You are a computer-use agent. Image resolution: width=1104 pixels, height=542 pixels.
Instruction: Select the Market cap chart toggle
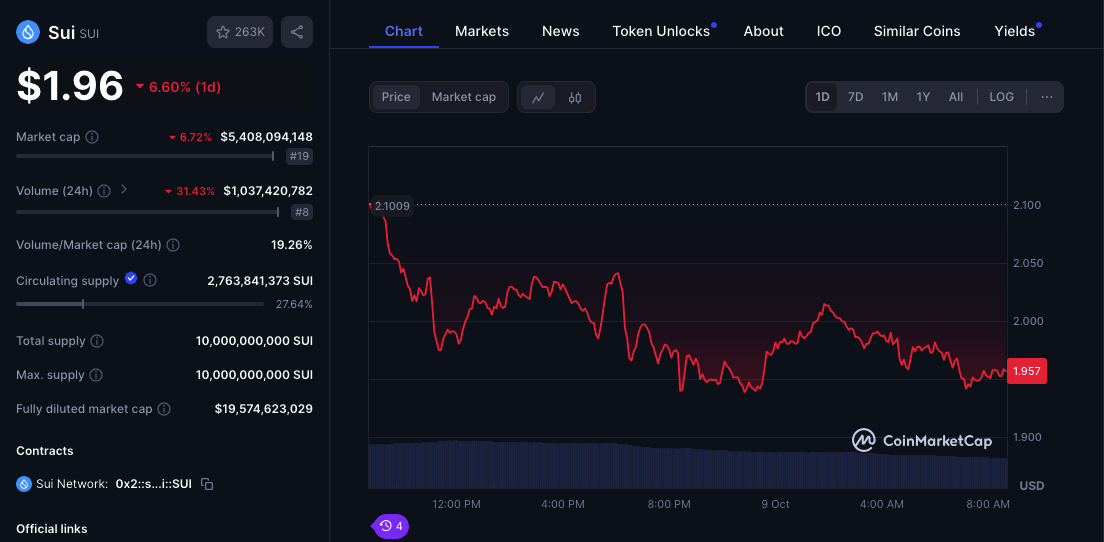click(464, 97)
